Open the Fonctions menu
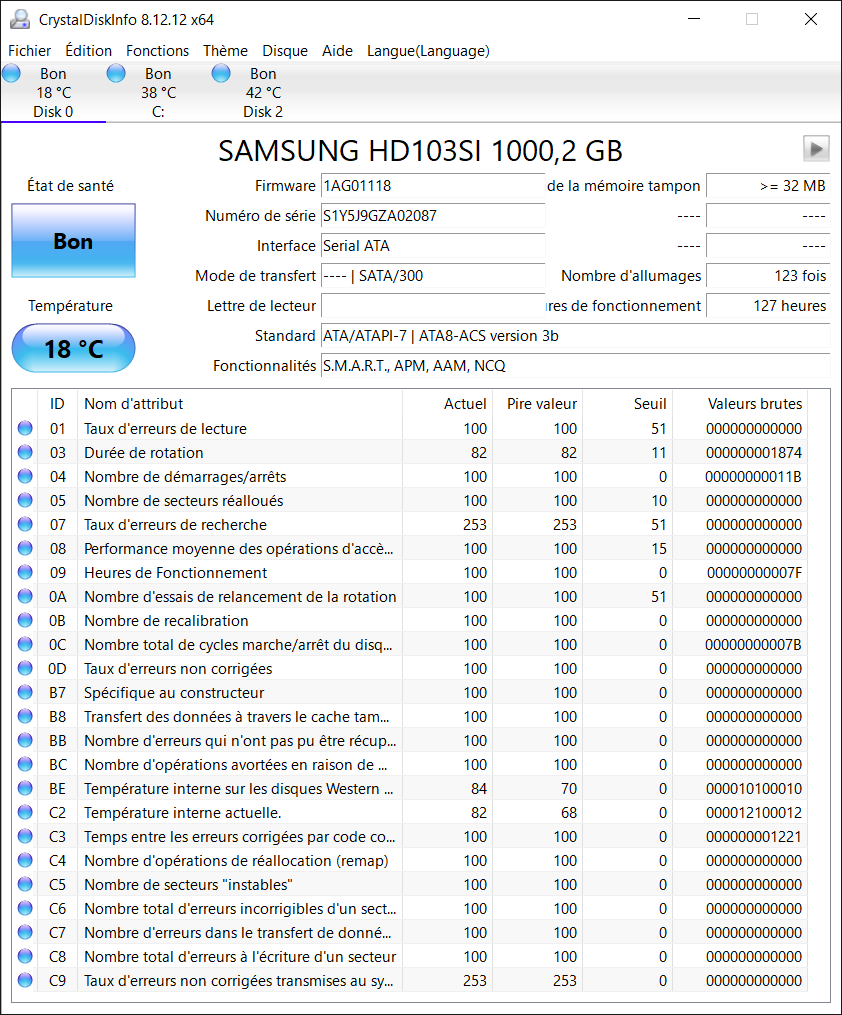This screenshot has width=842, height=1015. (x=157, y=50)
